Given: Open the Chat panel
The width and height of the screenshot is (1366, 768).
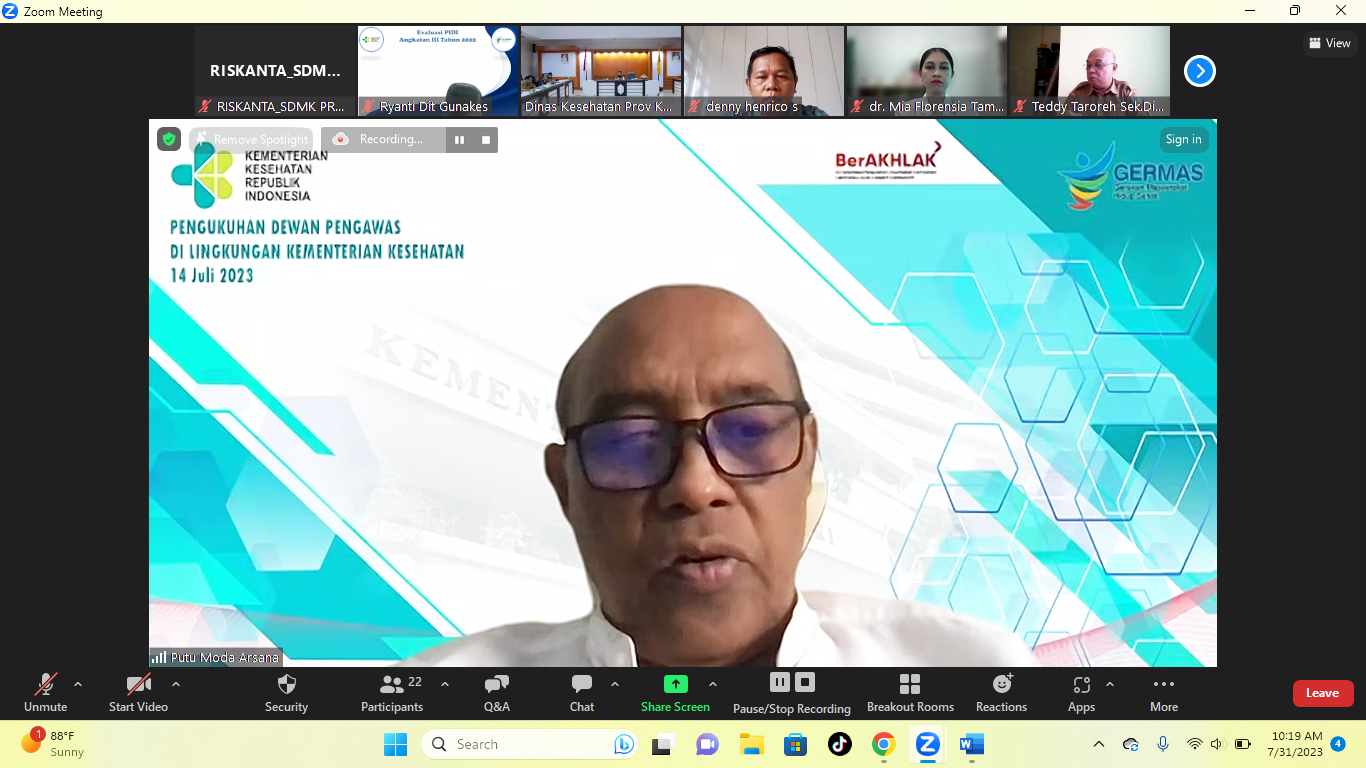Looking at the screenshot, I should (x=582, y=693).
